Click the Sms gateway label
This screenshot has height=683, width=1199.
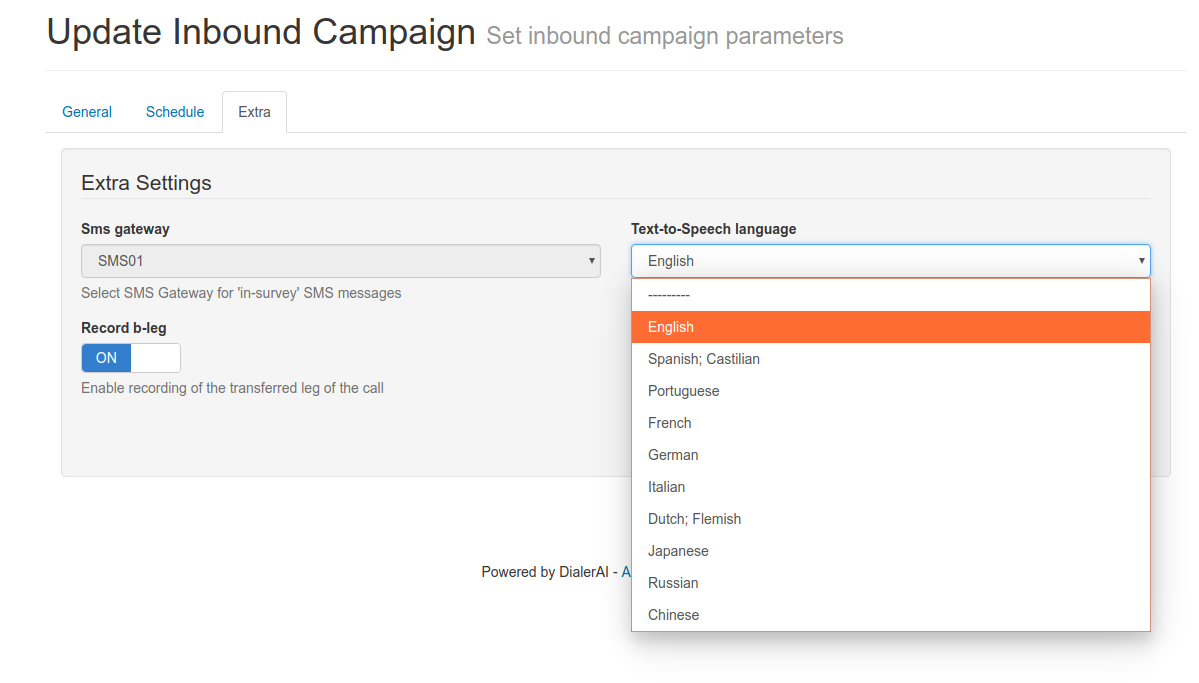coord(125,229)
